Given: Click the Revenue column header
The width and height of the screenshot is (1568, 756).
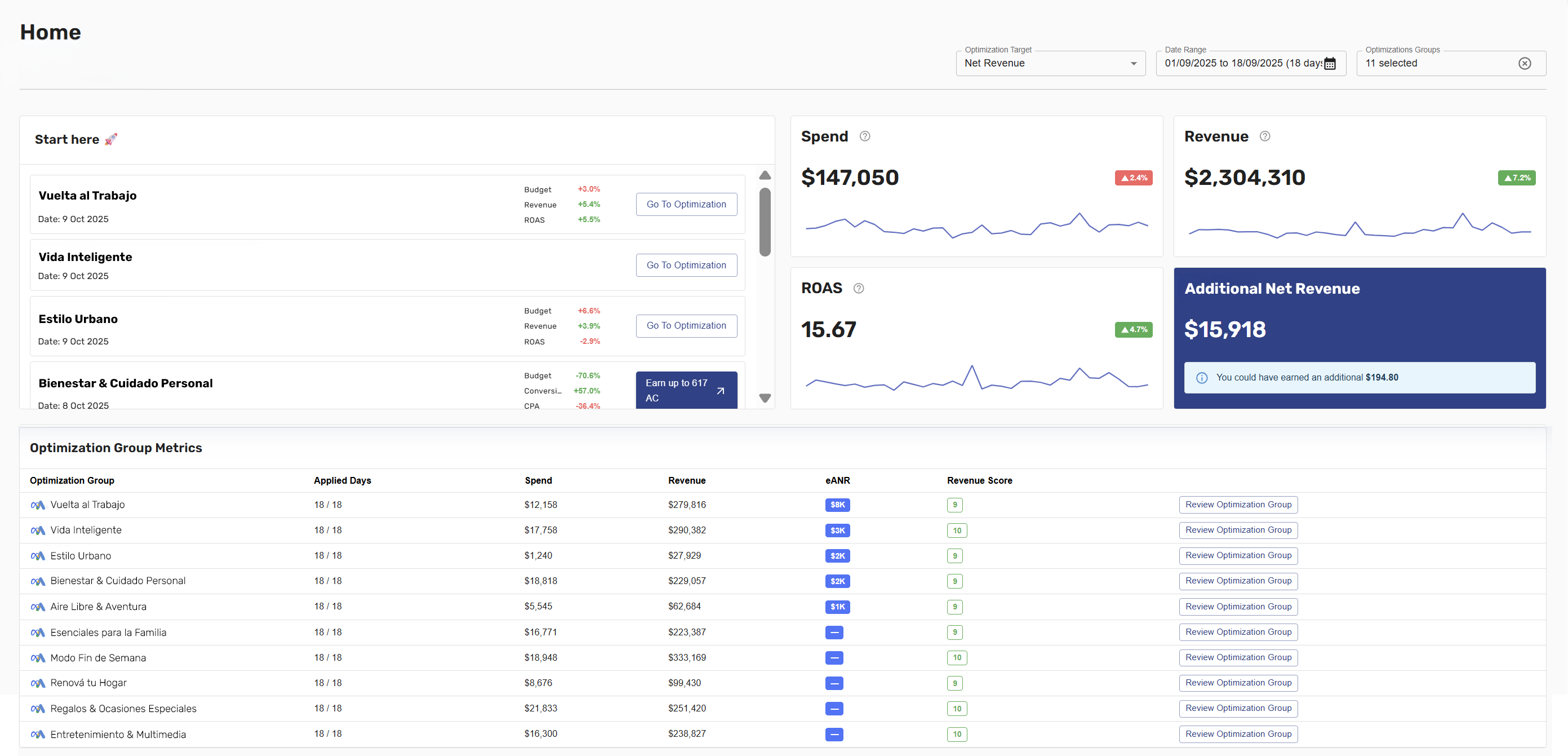Looking at the screenshot, I should tap(686, 481).
